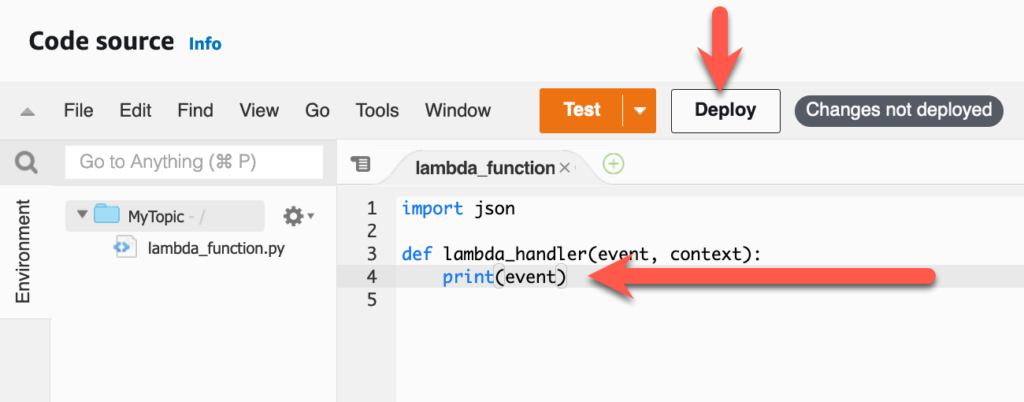Click the lambda_function.py file icon
Image resolution: width=1024 pixels, height=402 pixels.
pyautogui.click(x=124, y=247)
